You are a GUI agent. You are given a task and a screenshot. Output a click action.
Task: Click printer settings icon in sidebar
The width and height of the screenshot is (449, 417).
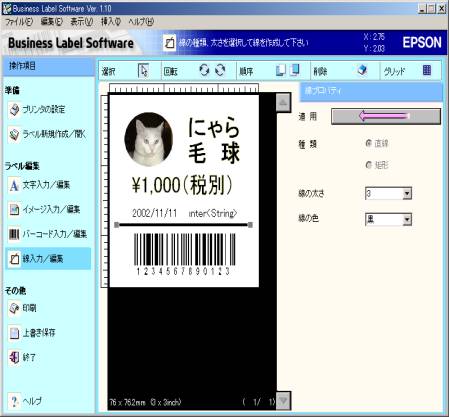point(14,110)
